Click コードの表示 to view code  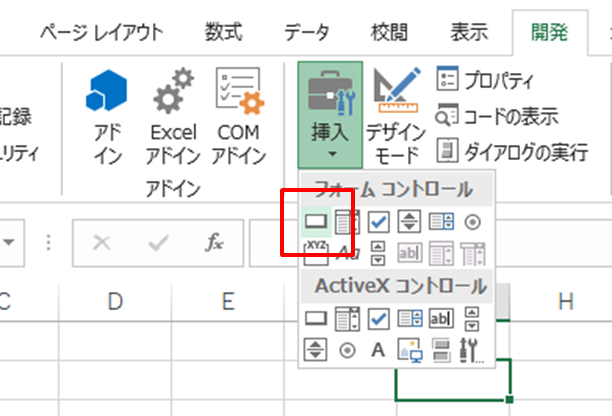tap(496, 116)
